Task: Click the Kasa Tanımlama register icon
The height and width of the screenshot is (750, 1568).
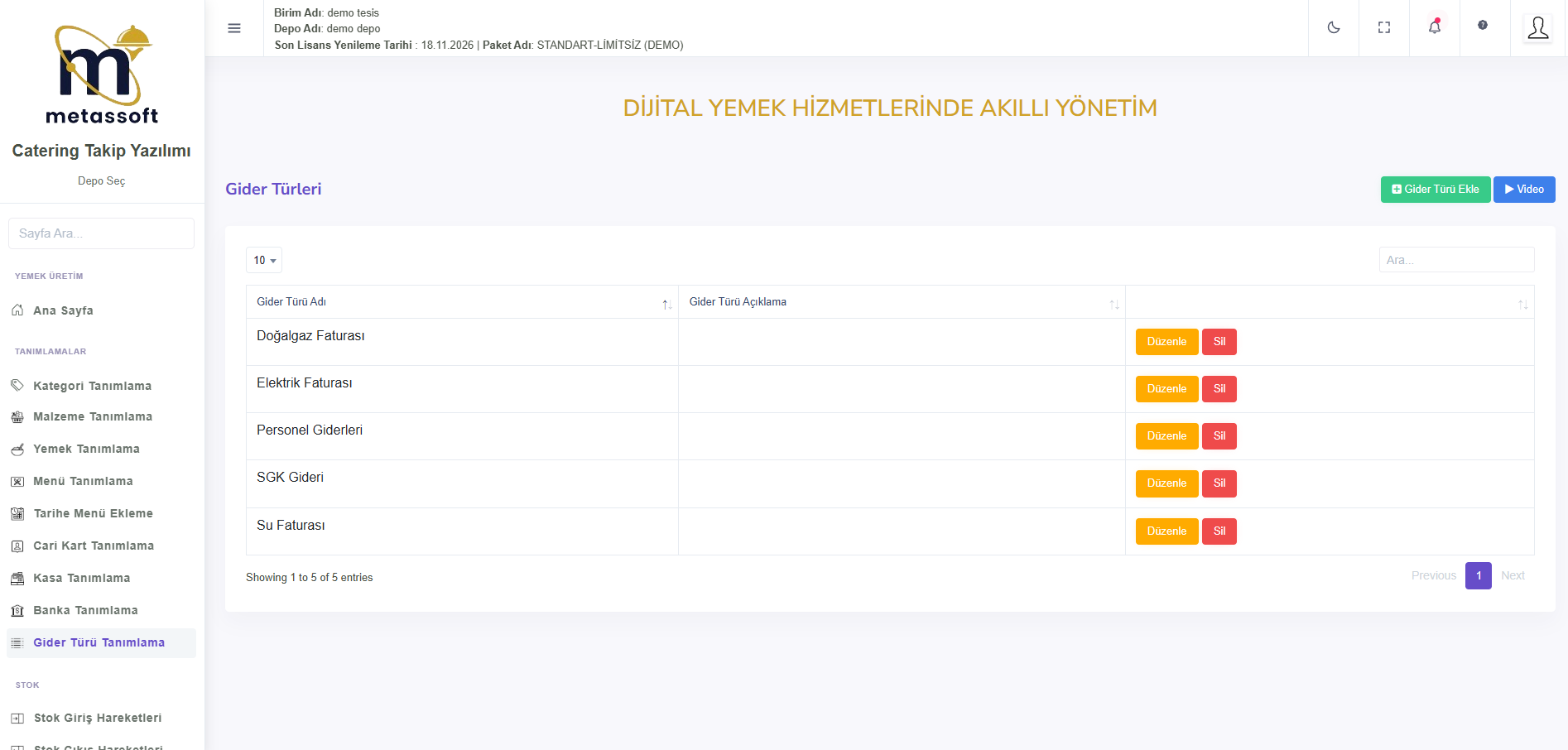Action: [x=17, y=579]
